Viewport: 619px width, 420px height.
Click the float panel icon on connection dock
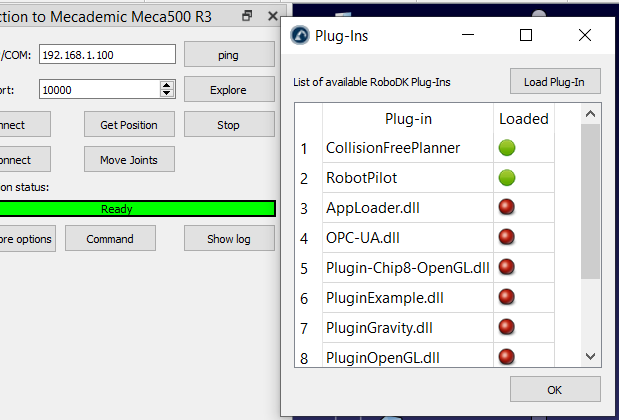coord(247,16)
